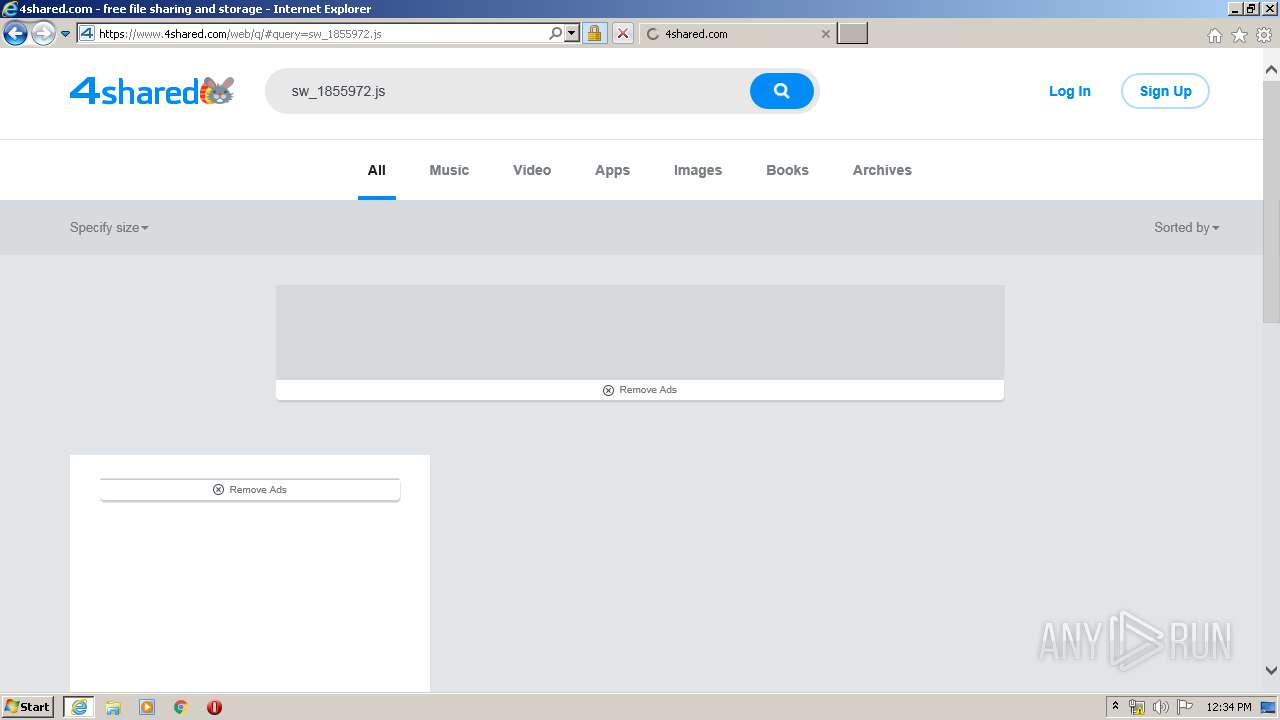Click Remove Ads under the top banner
The width and height of the screenshot is (1280, 720).
[640, 390]
